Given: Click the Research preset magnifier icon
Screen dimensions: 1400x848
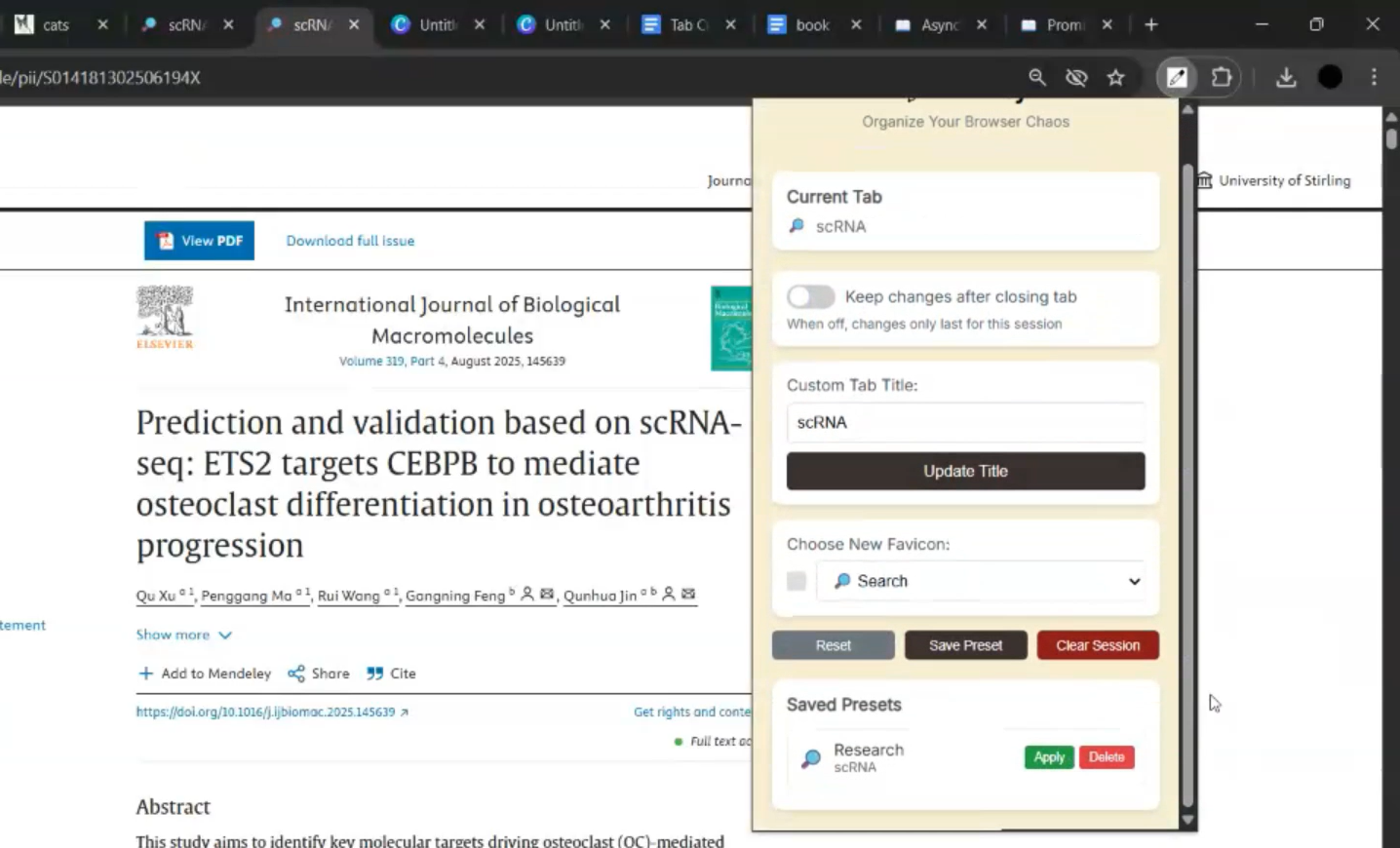Looking at the screenshot, I should pos(810,758).
